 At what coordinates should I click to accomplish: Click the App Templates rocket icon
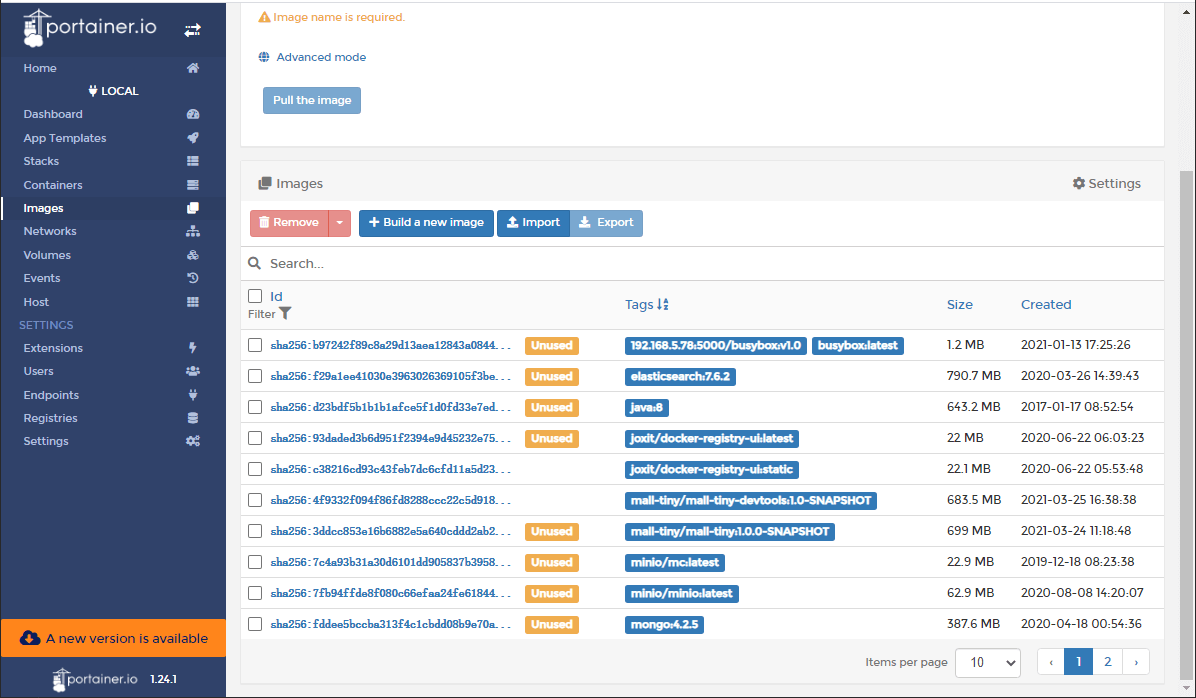[x=193, y=138]
